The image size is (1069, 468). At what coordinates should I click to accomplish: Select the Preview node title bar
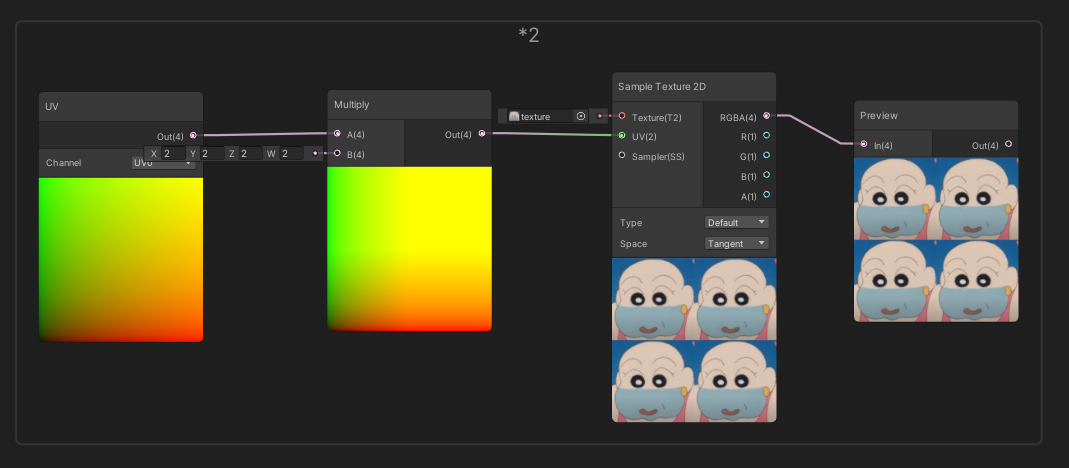coord(936,115)
